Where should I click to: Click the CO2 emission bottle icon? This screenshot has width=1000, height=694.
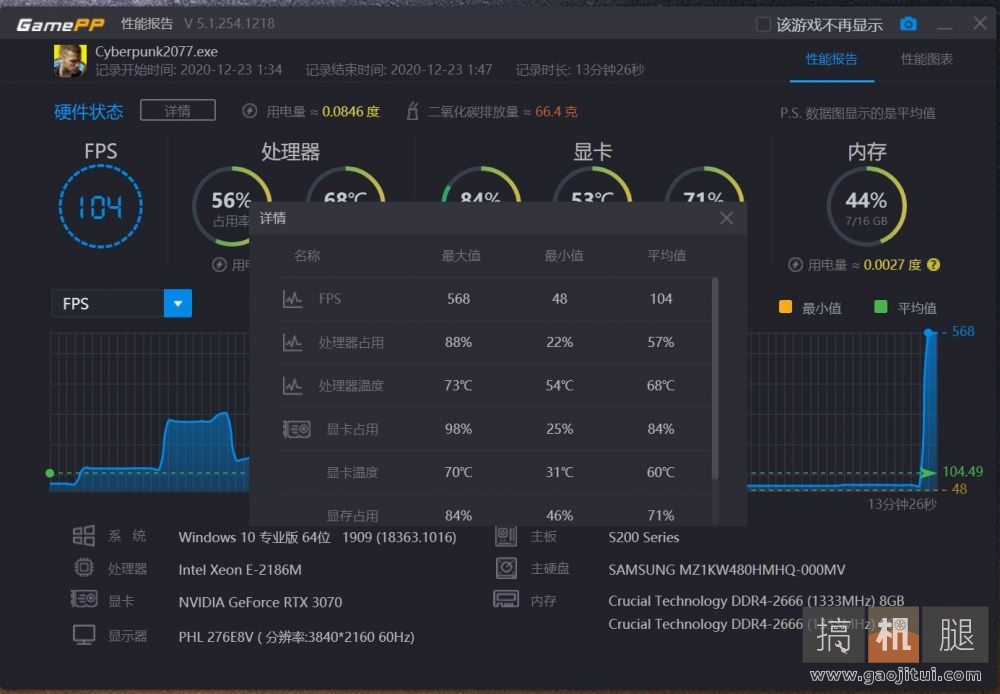click(x=412, y=111)
